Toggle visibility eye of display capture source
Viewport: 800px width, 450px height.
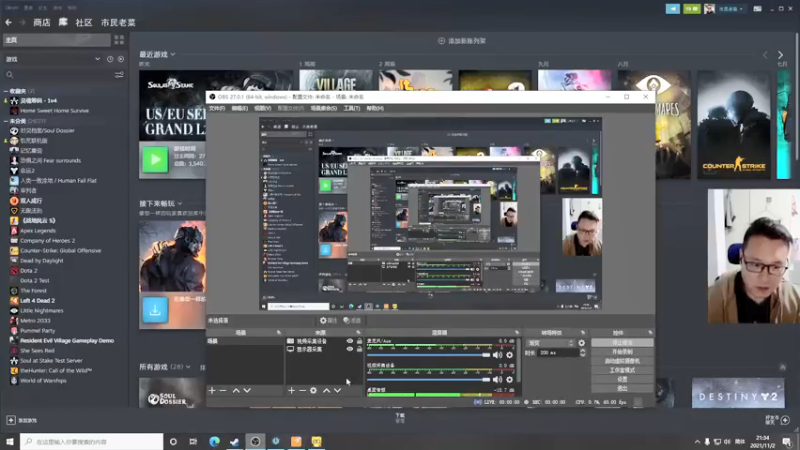(x=349, y=349)
